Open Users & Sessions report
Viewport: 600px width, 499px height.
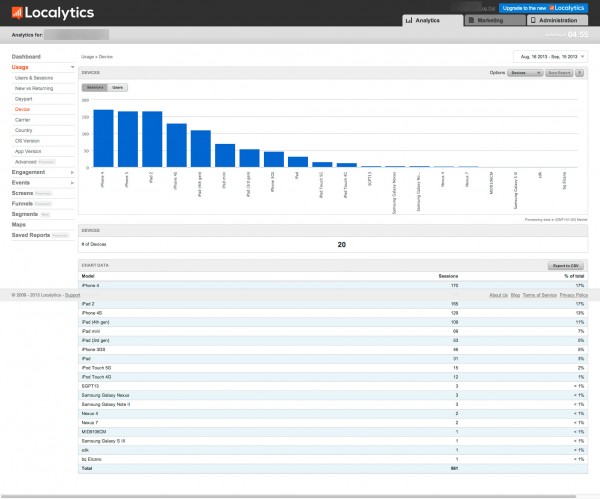click(34, 78)
